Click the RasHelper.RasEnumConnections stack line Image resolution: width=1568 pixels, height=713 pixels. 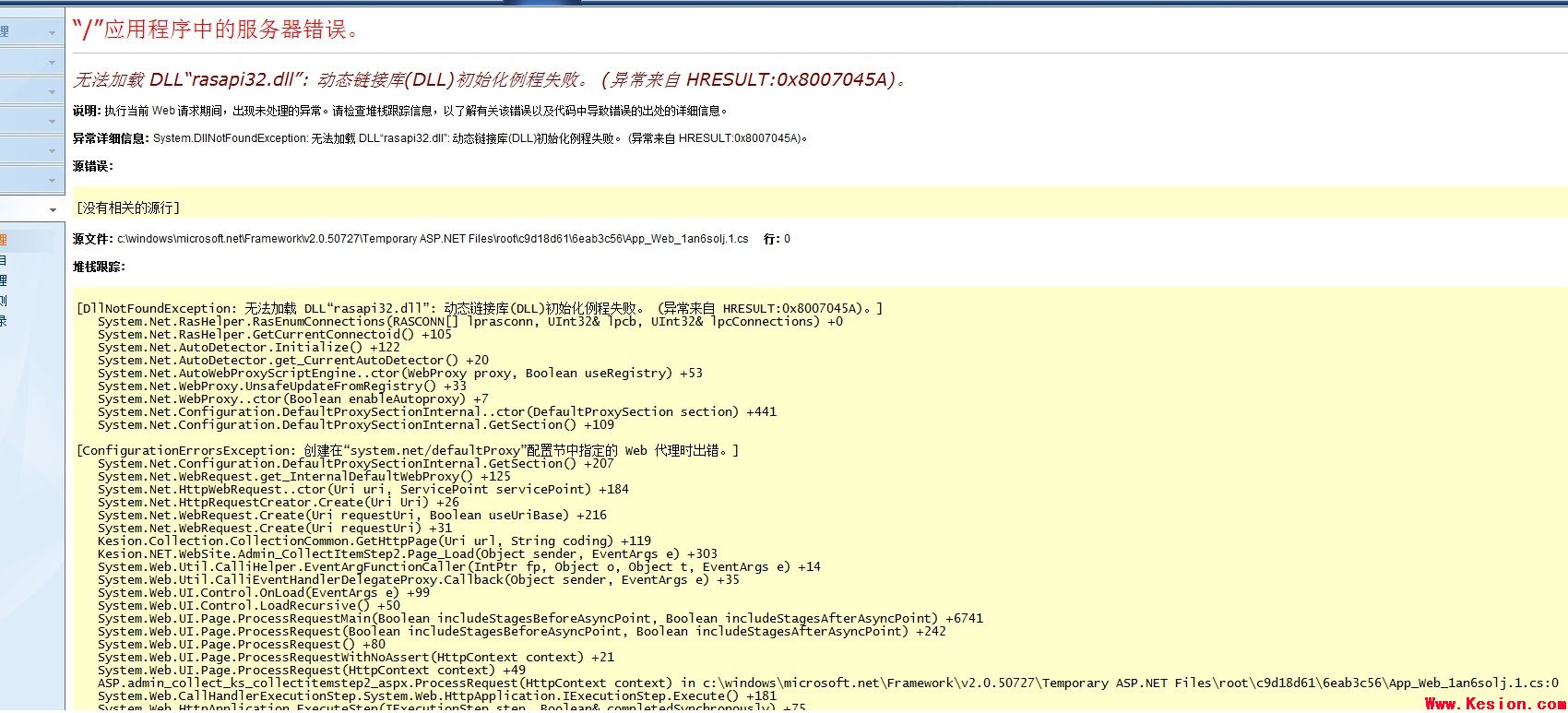coord(470,322)
